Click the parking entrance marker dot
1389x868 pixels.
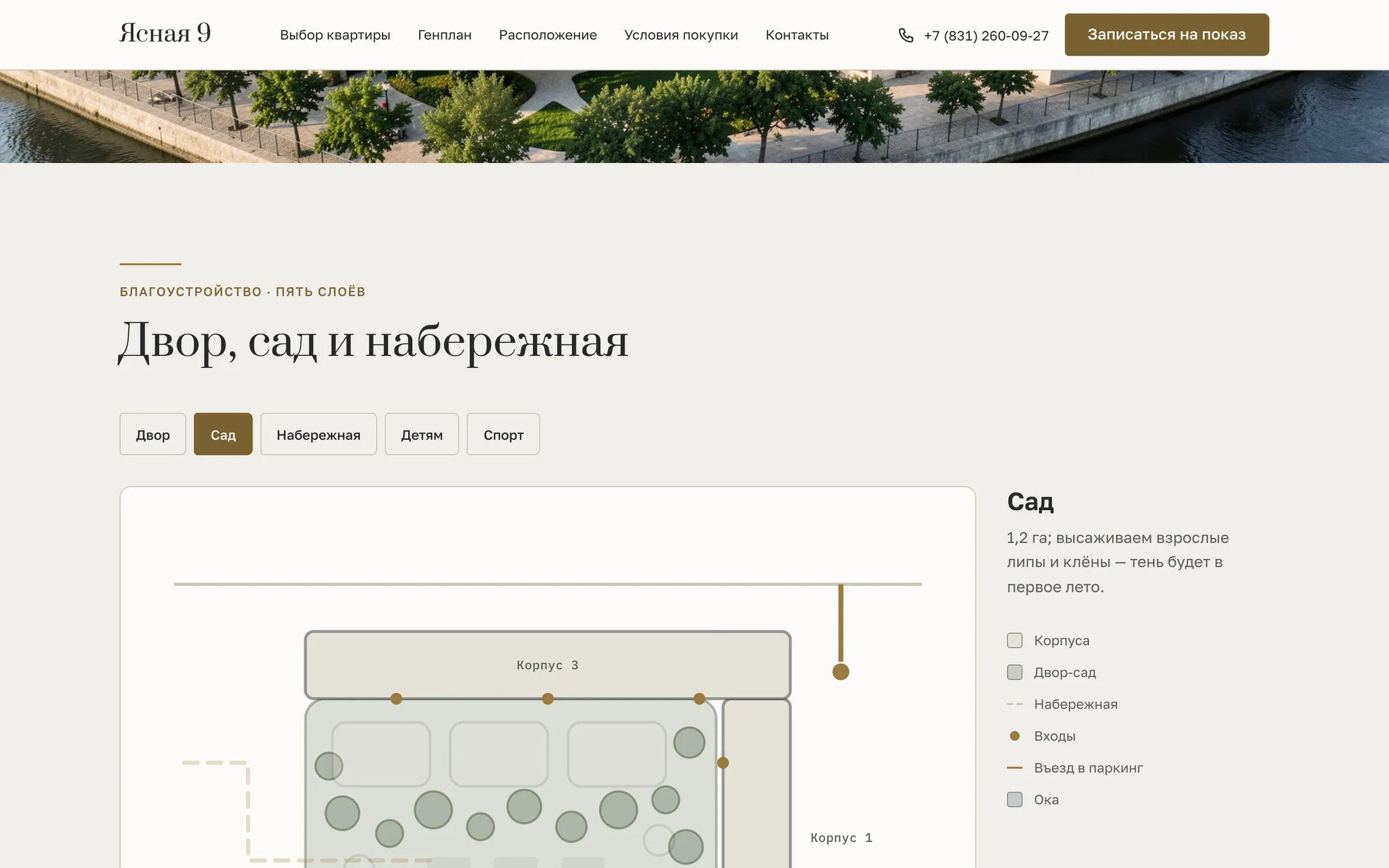840,672
